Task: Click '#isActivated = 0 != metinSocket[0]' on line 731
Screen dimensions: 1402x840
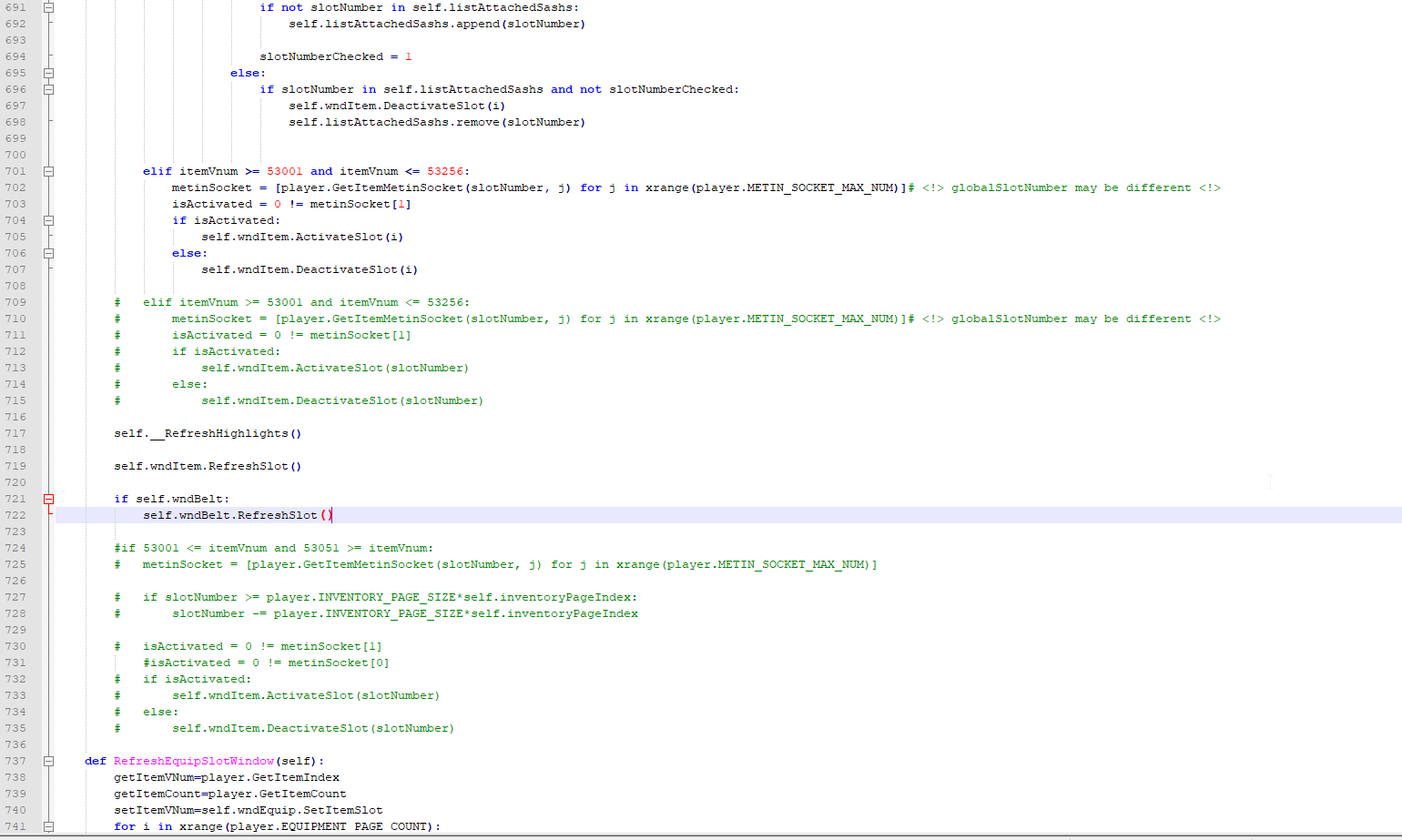Action: (266, 663)
